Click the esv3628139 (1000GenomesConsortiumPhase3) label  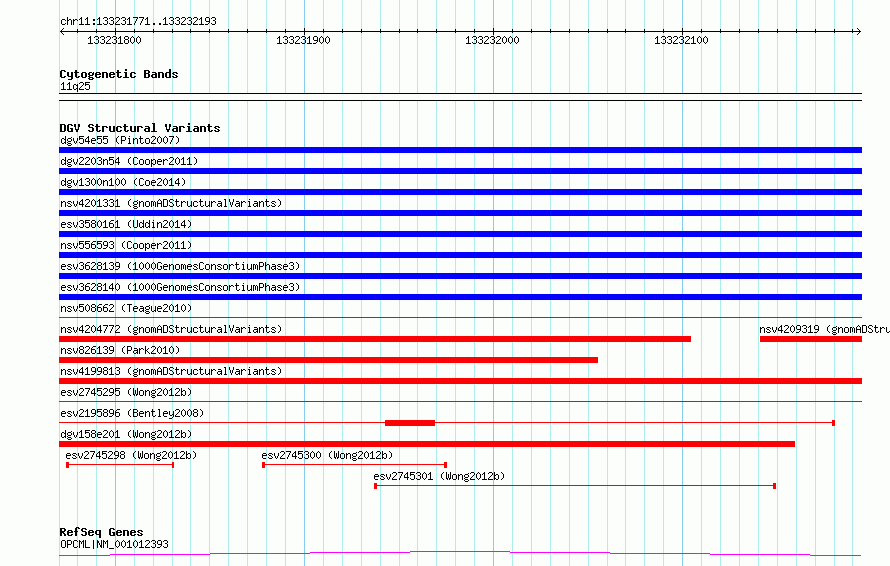[180, 266]
